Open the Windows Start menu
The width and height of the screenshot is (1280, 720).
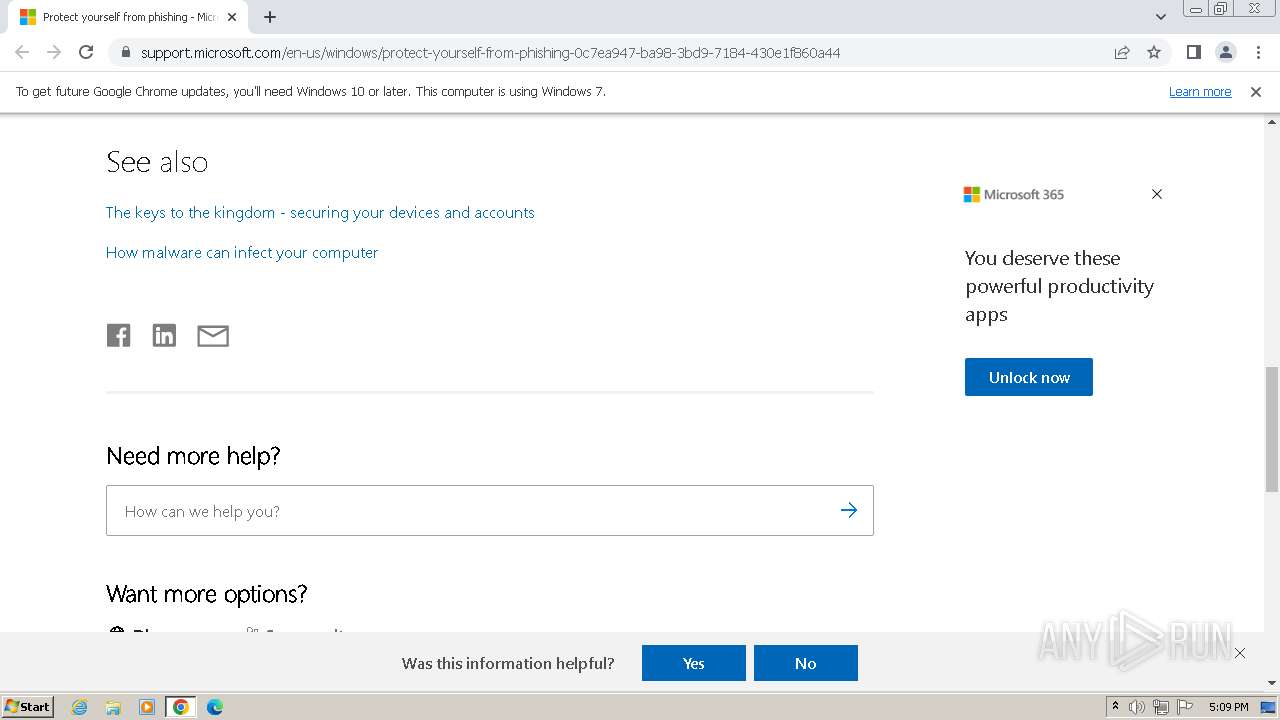27,706
